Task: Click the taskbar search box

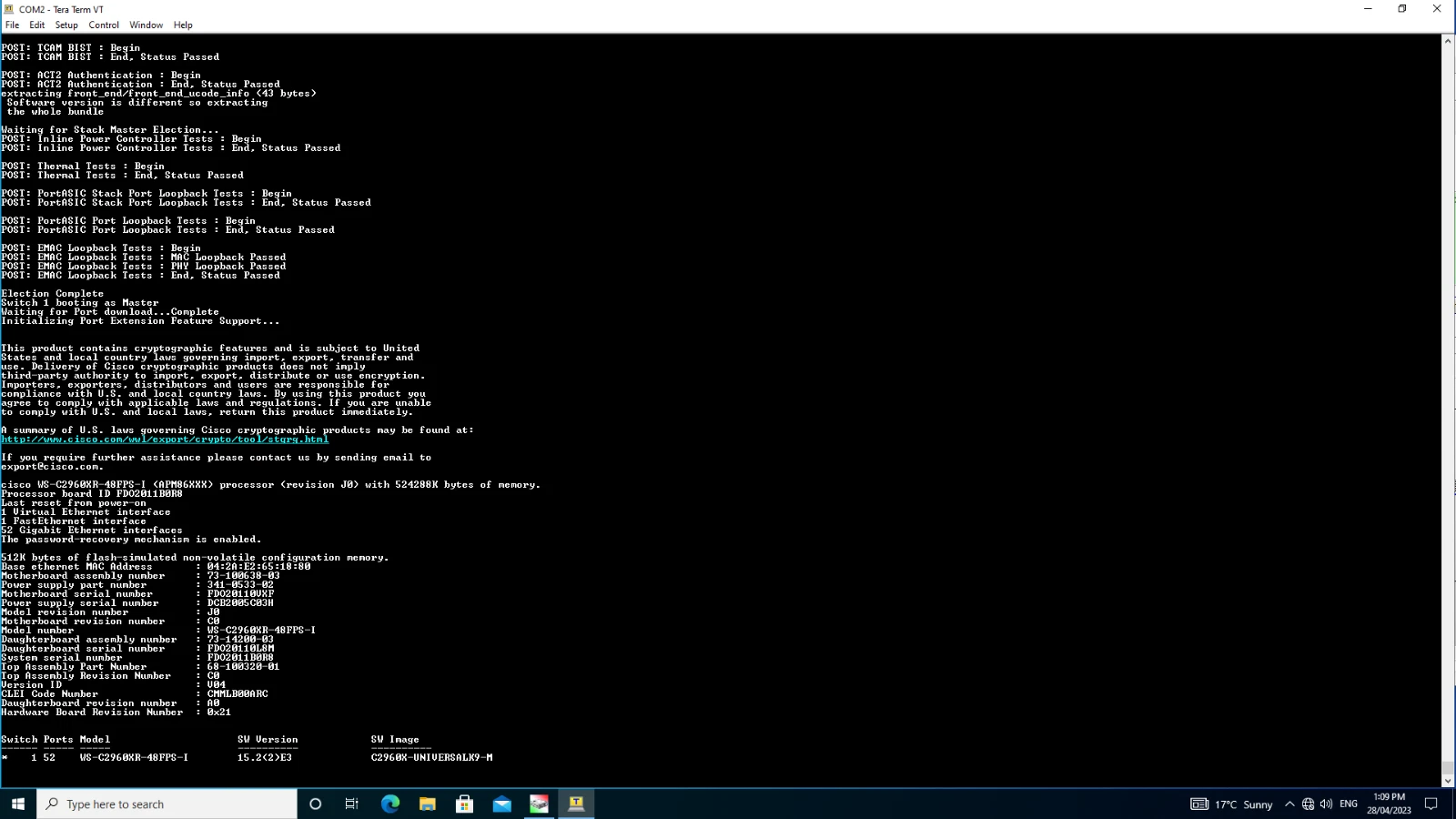Action: (x=167, y=804)
